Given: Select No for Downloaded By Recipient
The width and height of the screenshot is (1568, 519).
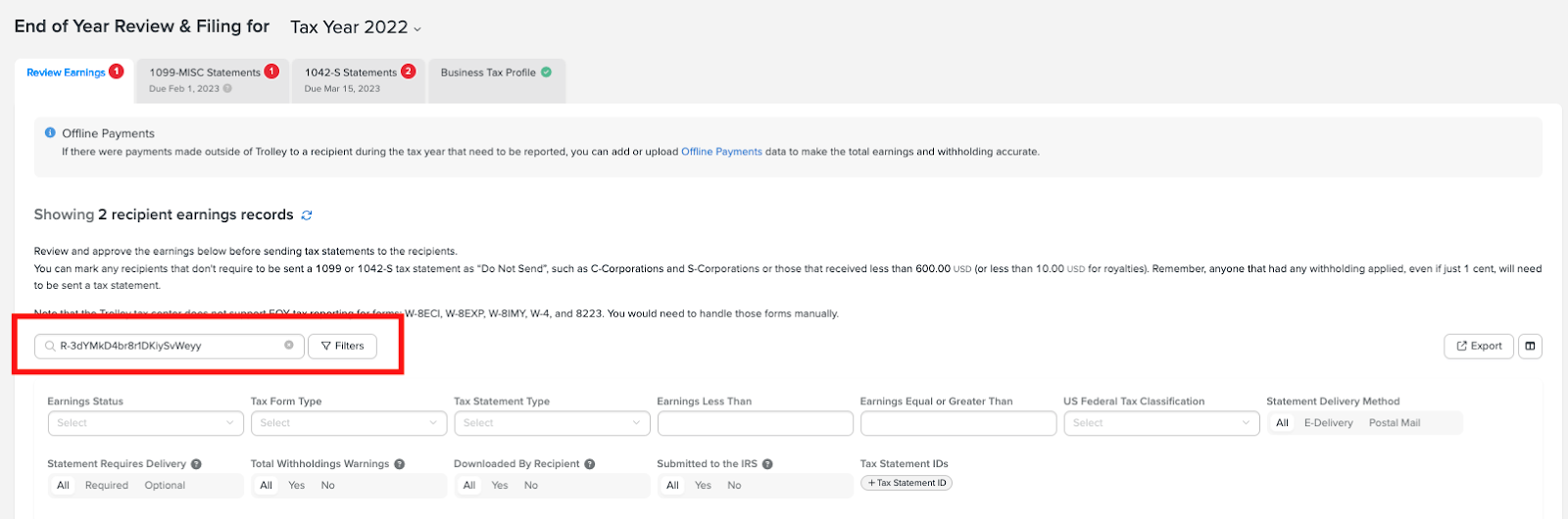Looking at the screenshot, I should pos(531,486).
